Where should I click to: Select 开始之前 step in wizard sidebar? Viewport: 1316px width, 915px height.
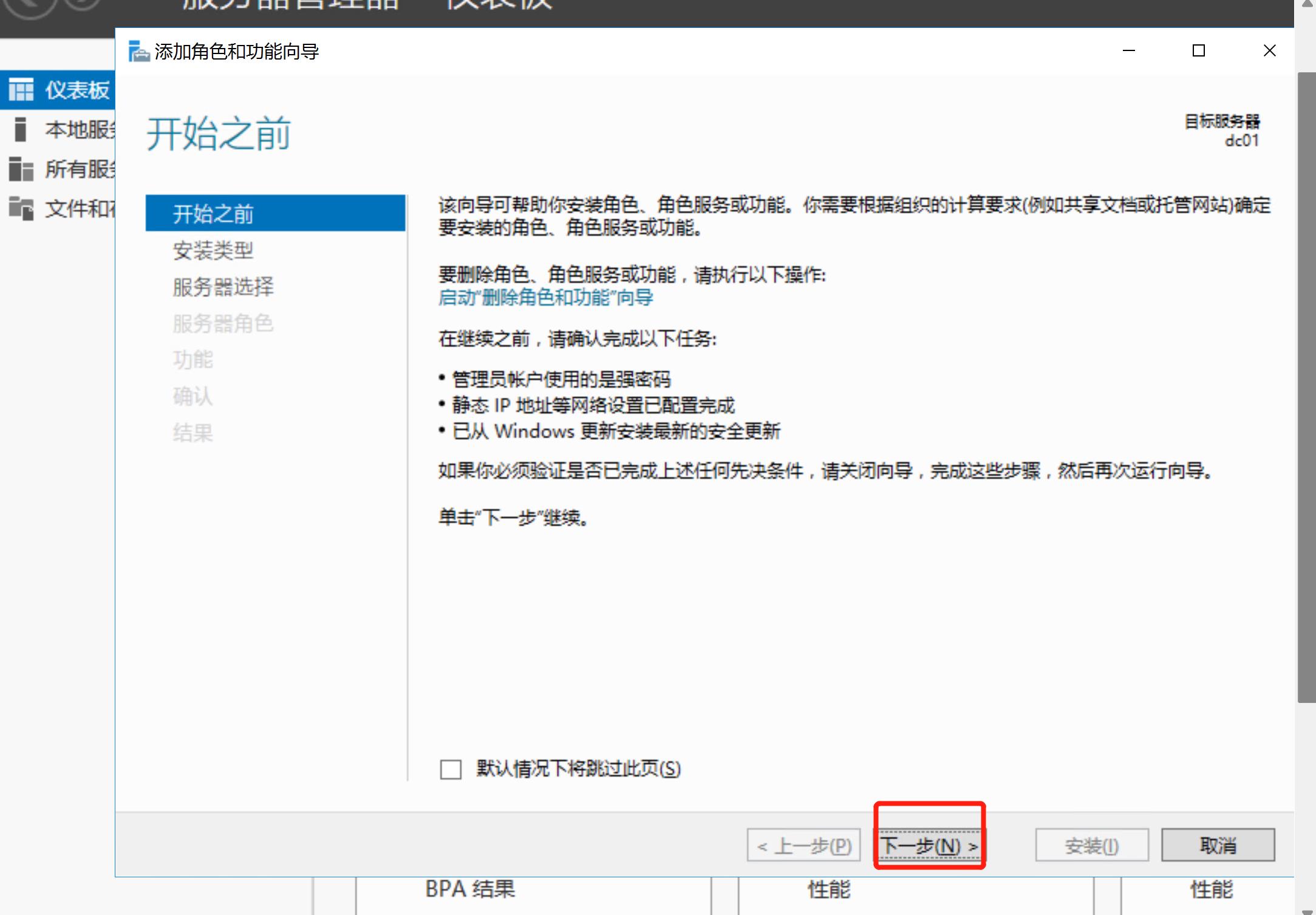tap(275, 213)
